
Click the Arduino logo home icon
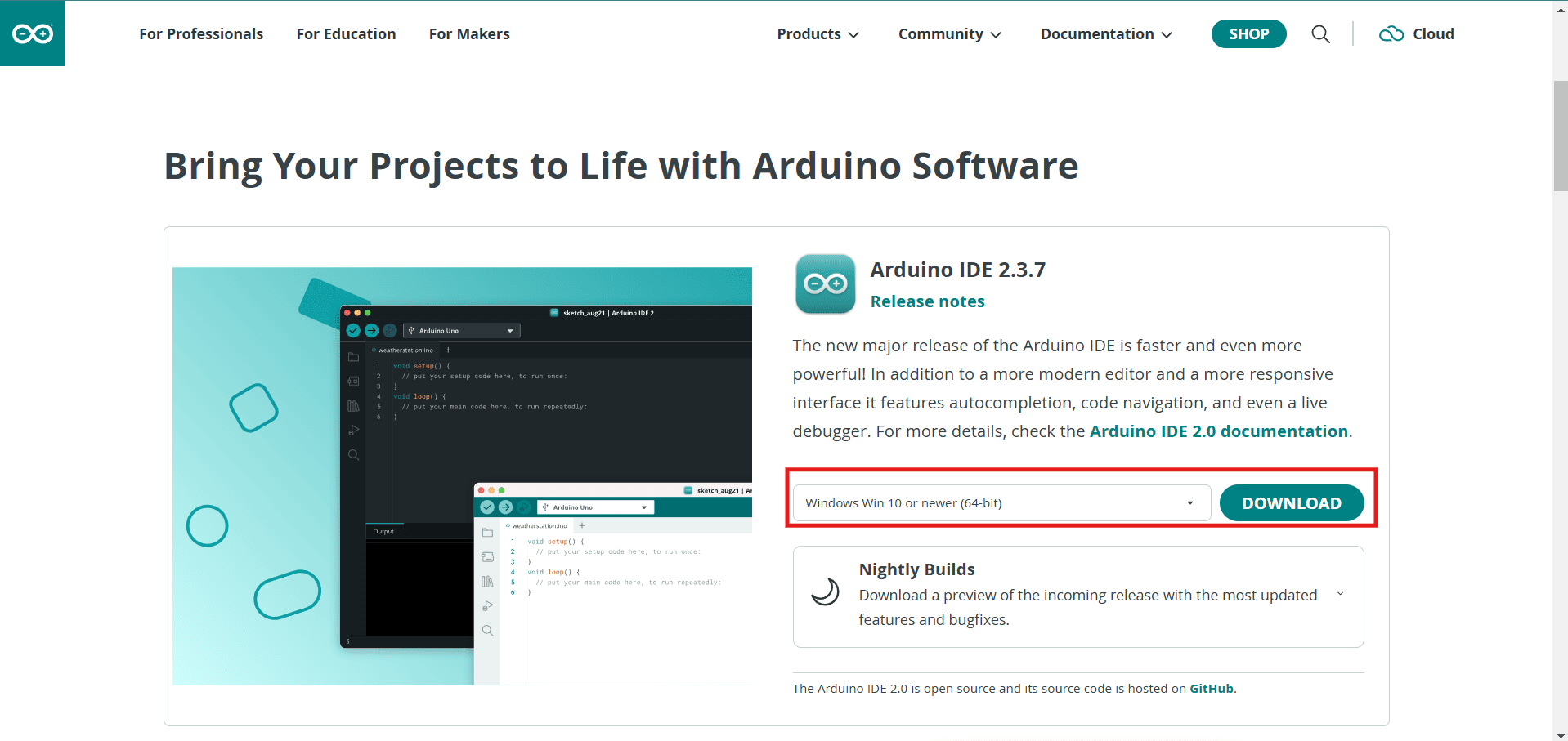click(x=33, y=33)
